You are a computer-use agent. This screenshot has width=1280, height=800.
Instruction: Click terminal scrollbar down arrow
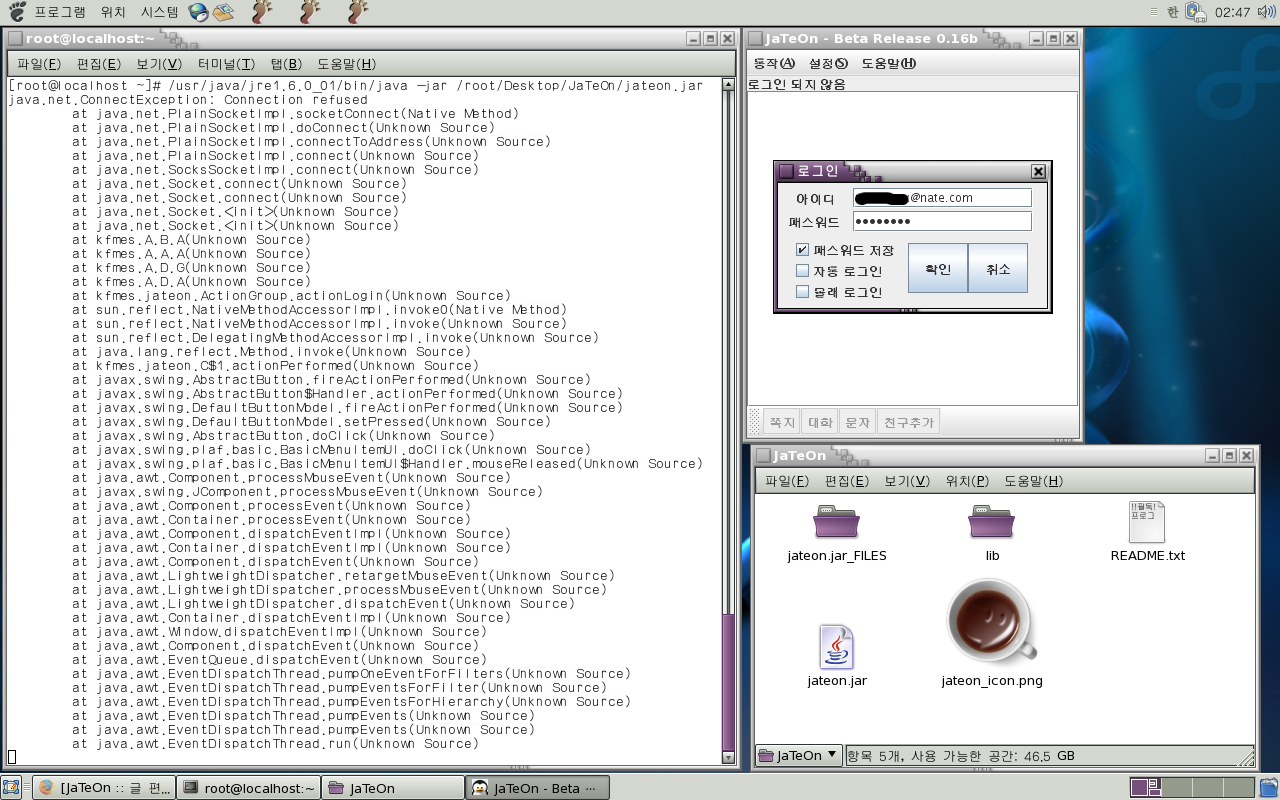pyautogui.click(x=728, y=758)
